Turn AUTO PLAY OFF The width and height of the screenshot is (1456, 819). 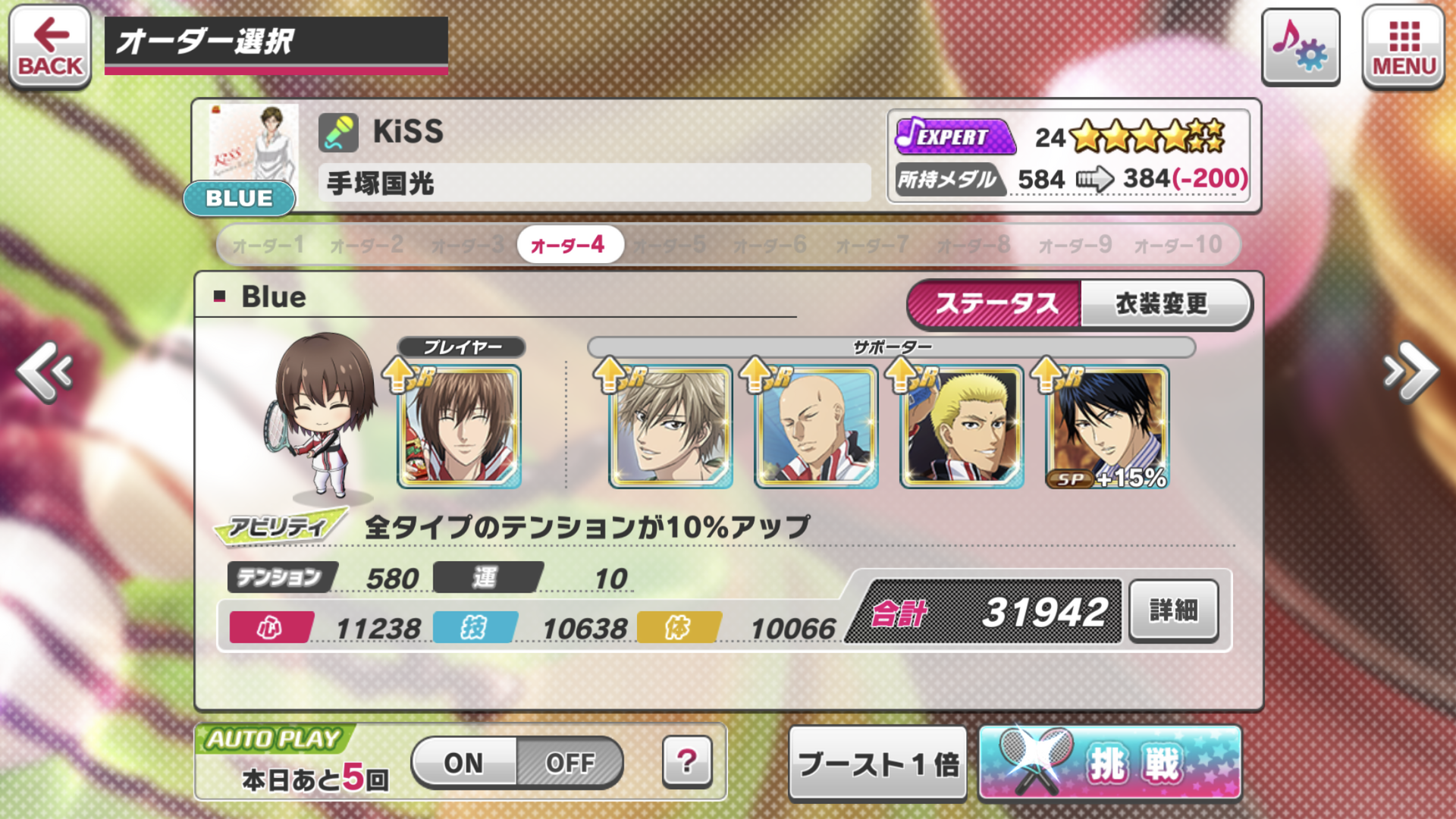pyautogui.click(x=570, y=762)
